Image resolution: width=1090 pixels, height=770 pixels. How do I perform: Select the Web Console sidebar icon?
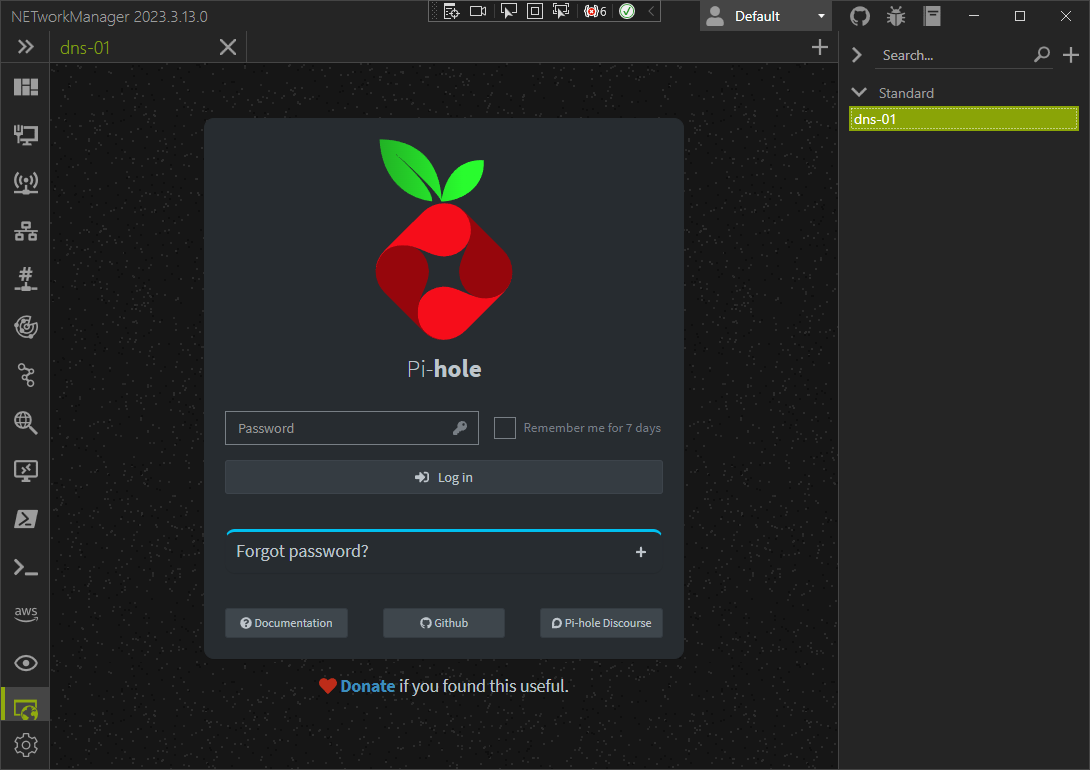(26, 710)
